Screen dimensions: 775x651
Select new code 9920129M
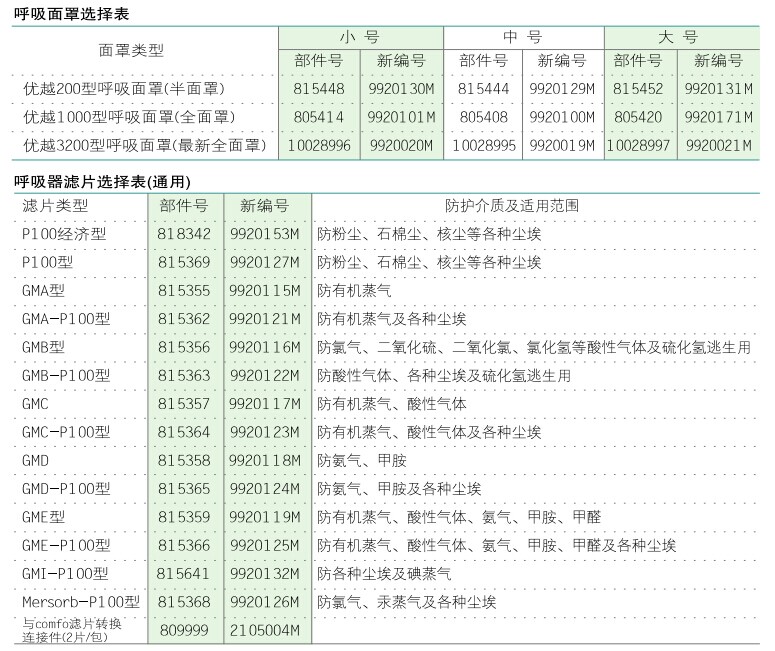click(562, 89)
